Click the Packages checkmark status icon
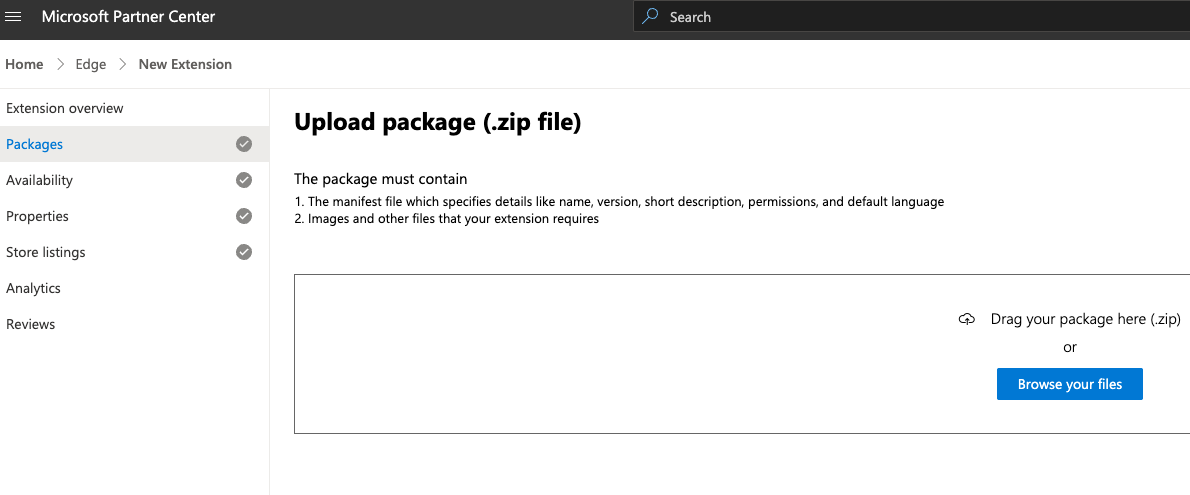1190x495 pixels. [x=244, y=144]
